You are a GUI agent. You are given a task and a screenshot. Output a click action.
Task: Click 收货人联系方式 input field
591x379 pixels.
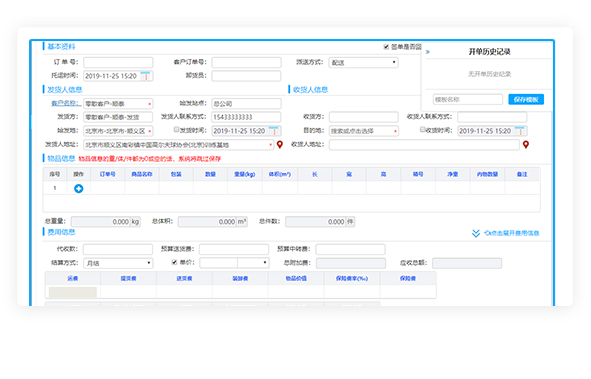pos(492,117)
